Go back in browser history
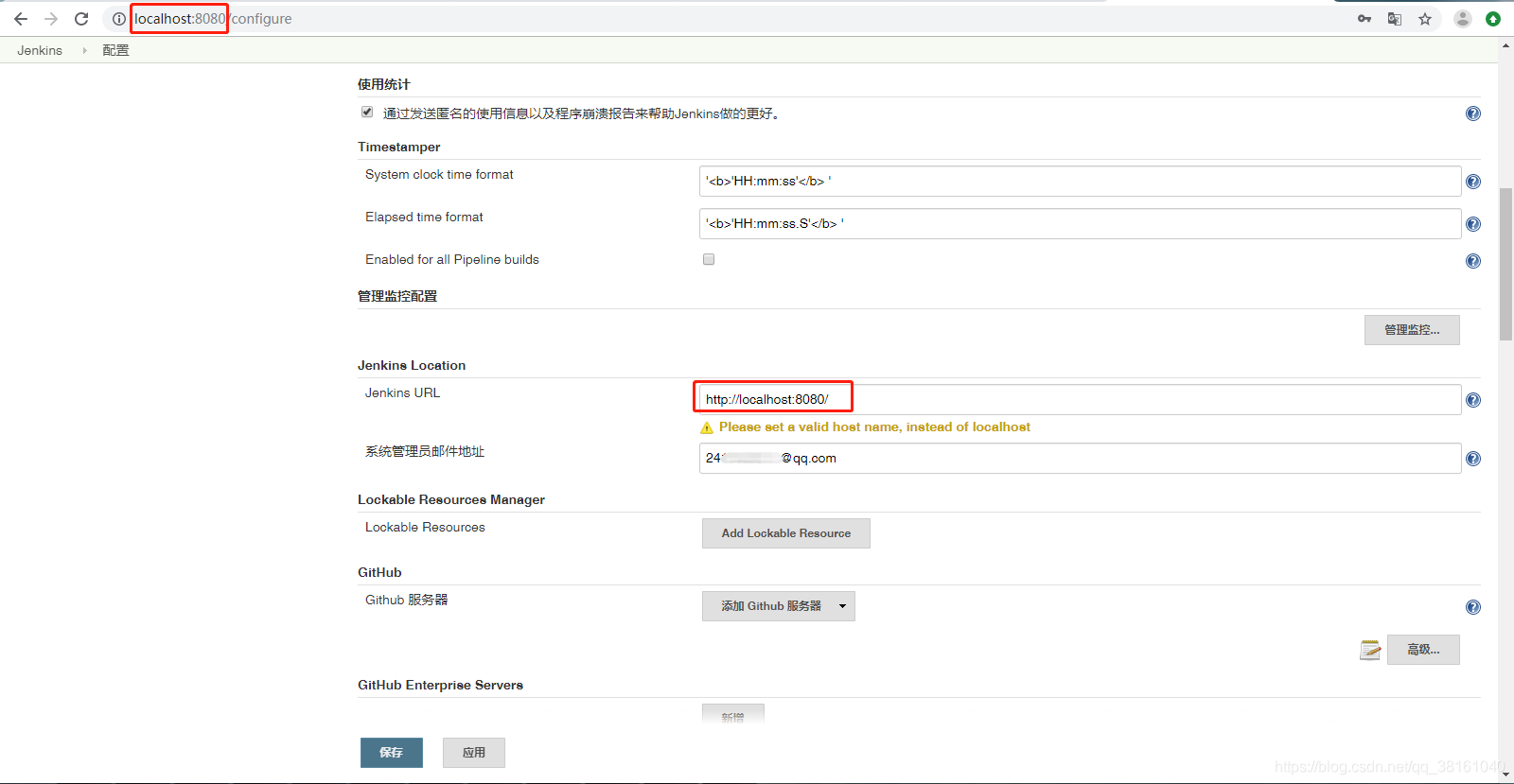 click(x=21, y=19)
